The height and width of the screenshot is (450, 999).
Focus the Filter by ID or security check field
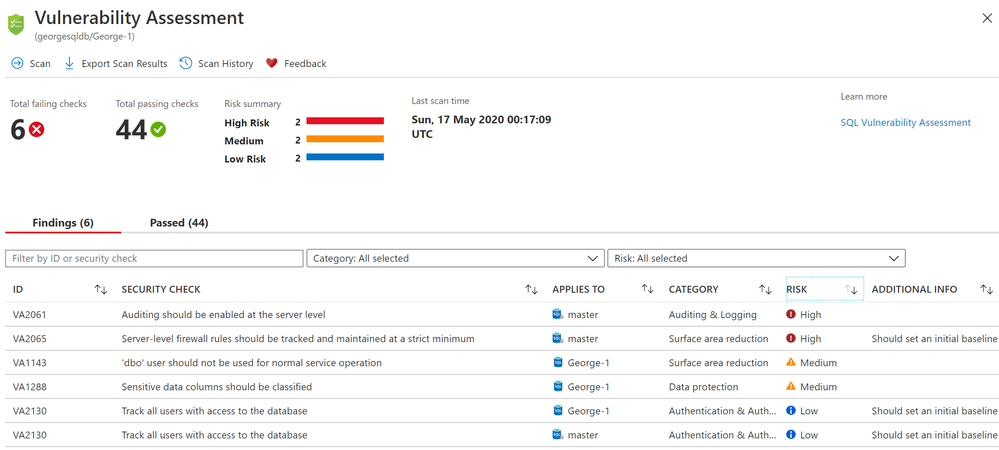tap(154, 258)
